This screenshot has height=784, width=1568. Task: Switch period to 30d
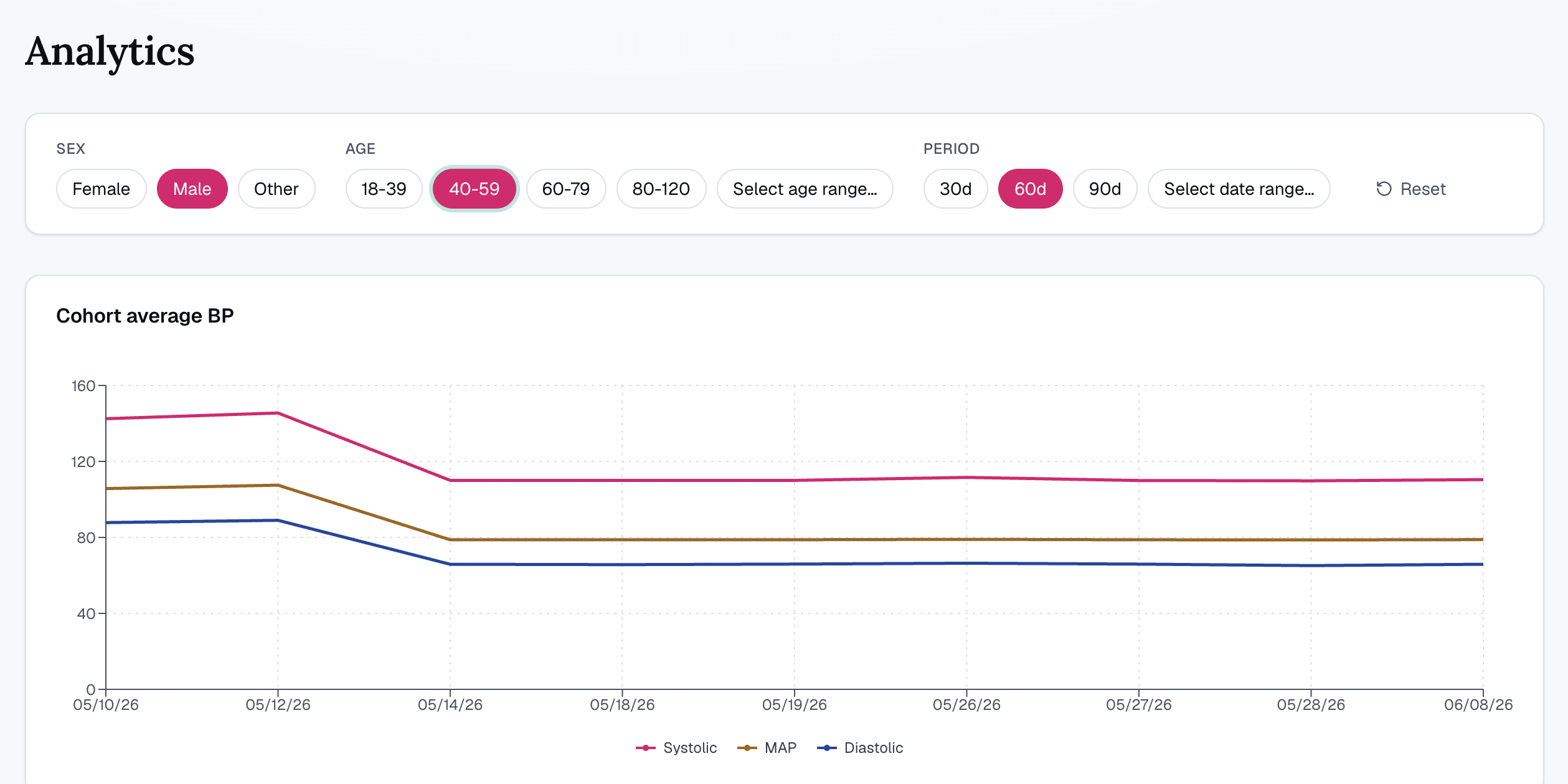[x=956, y=189]
